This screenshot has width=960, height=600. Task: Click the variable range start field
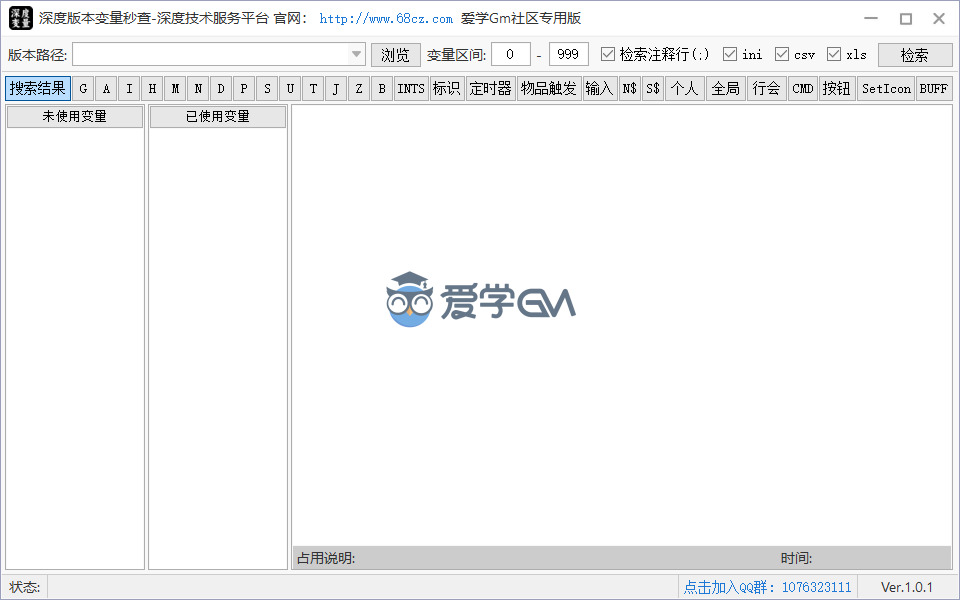click(511, 55)
